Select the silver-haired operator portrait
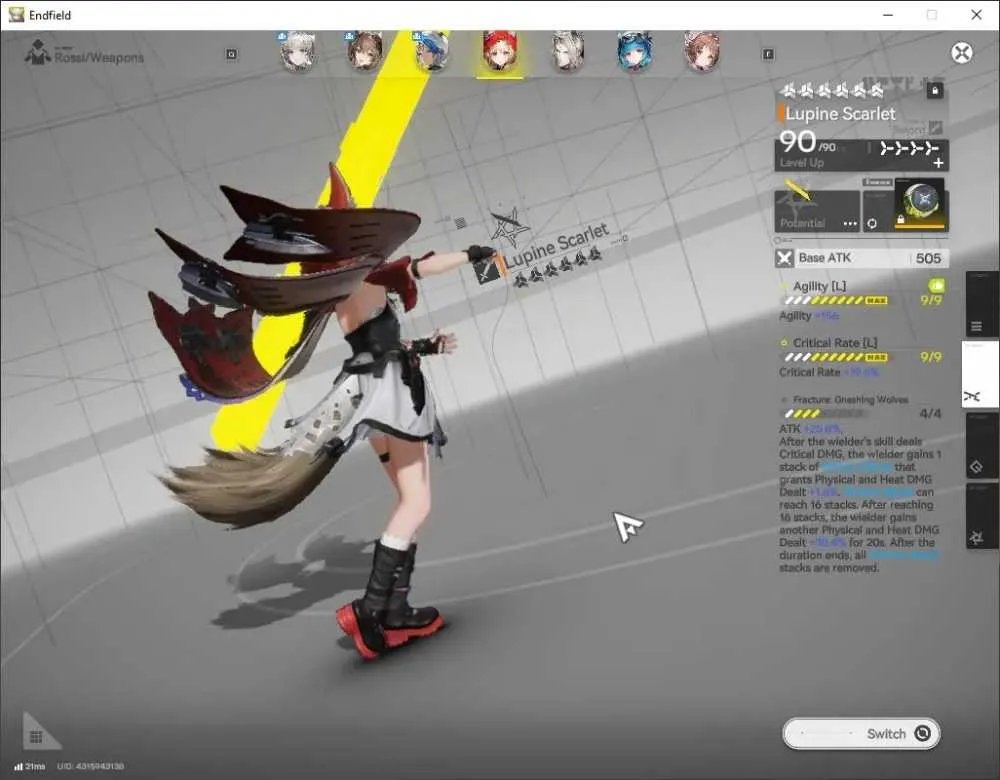Screen dimensions: 1000x780 click(568, 52)
